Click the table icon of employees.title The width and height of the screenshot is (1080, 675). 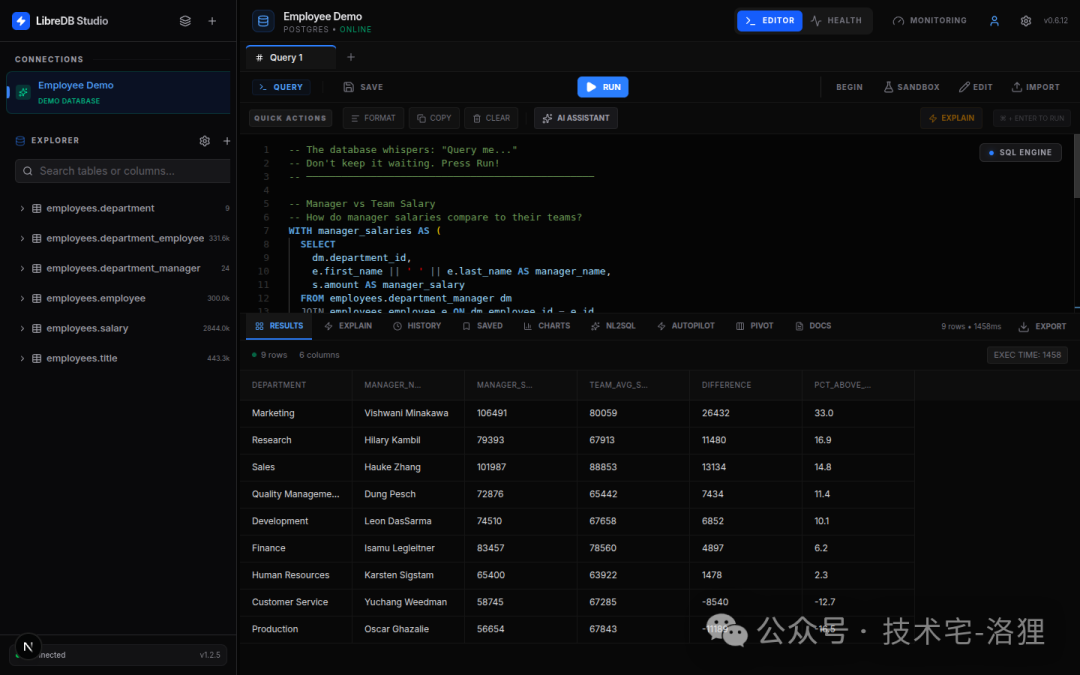coord(37,358)
